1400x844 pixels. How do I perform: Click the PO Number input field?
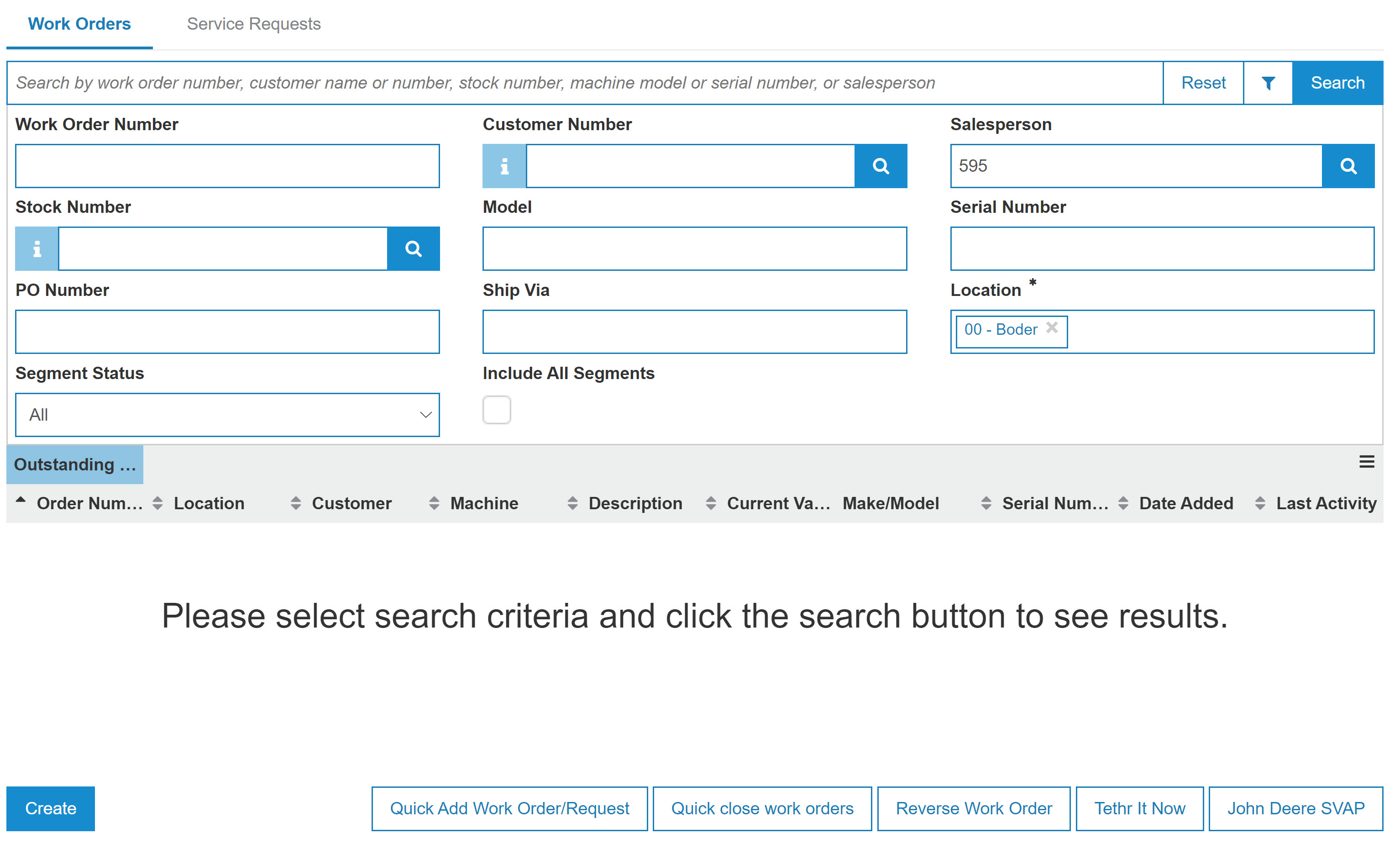tap(227, 332)
